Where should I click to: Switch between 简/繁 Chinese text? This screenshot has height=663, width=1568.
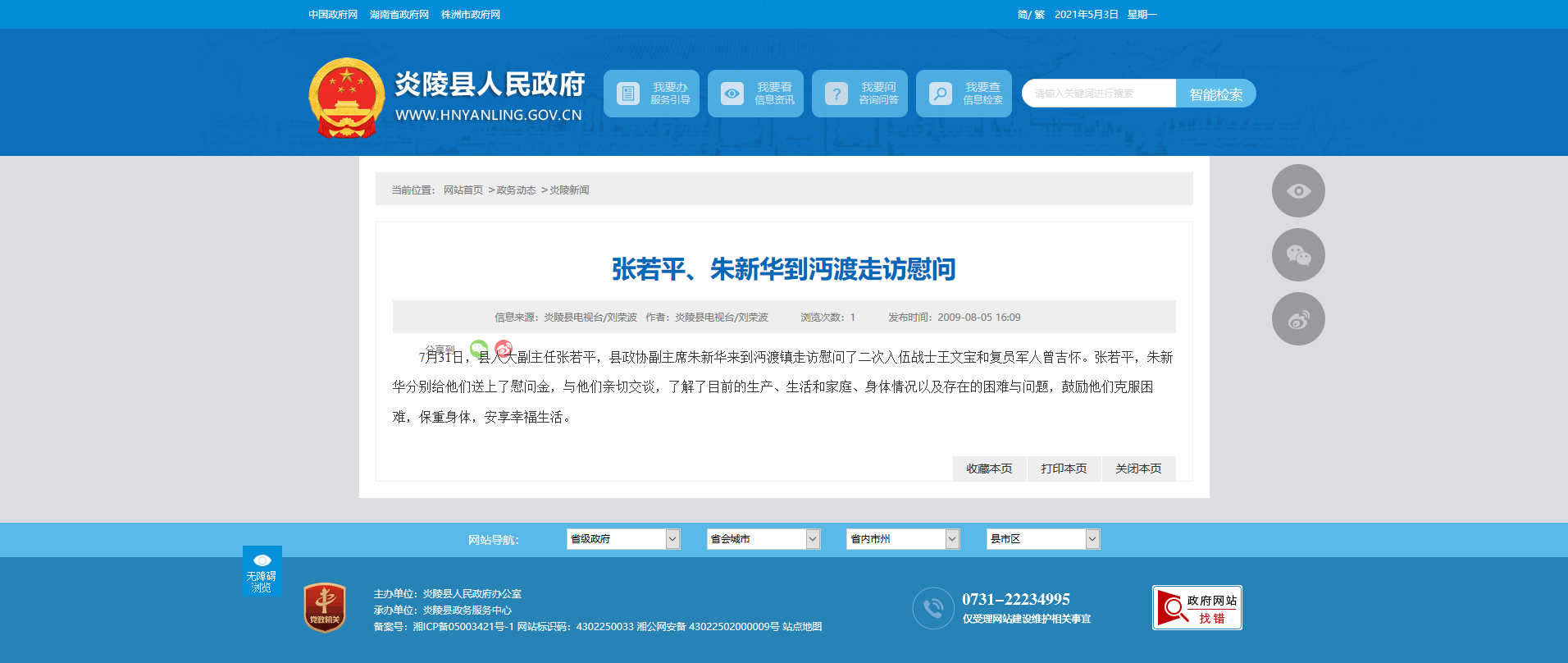coord(1031,15)
